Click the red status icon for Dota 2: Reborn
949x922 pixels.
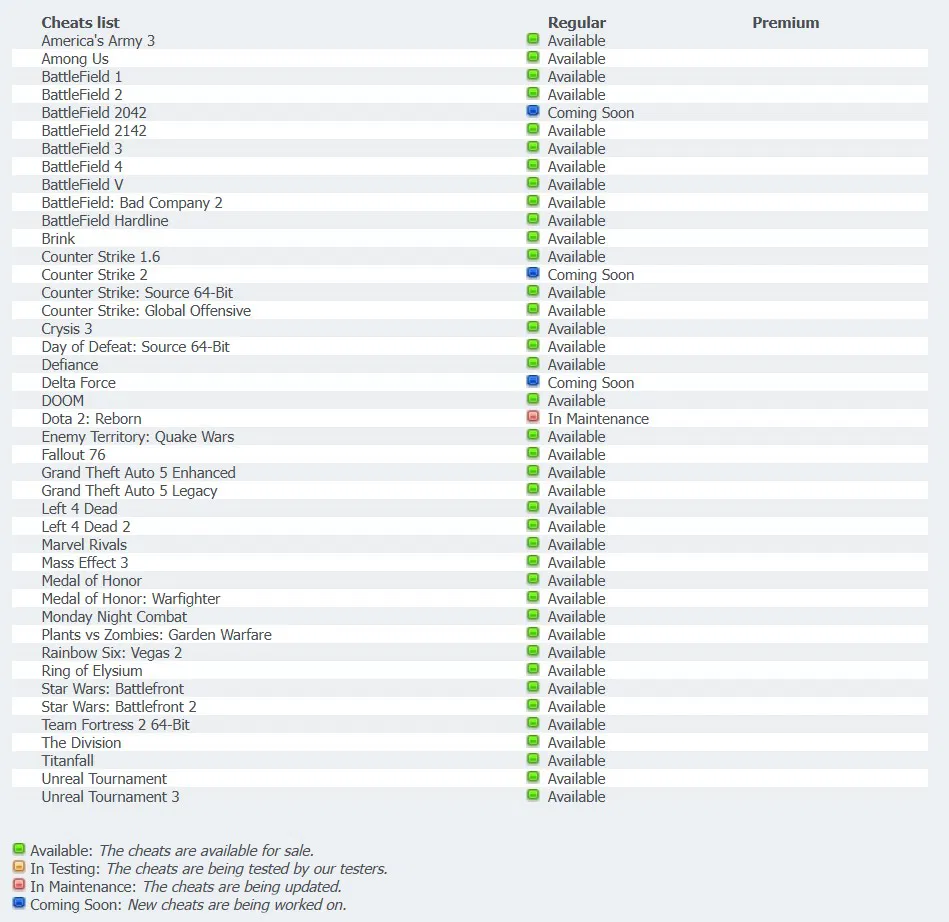[533, 417]
